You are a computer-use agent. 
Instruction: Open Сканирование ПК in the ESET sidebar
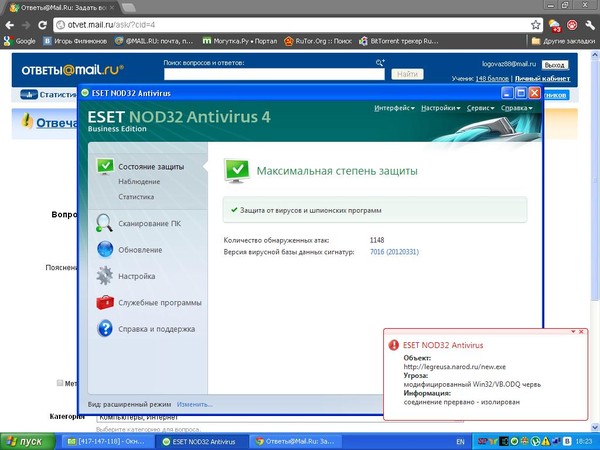point(139,223)
